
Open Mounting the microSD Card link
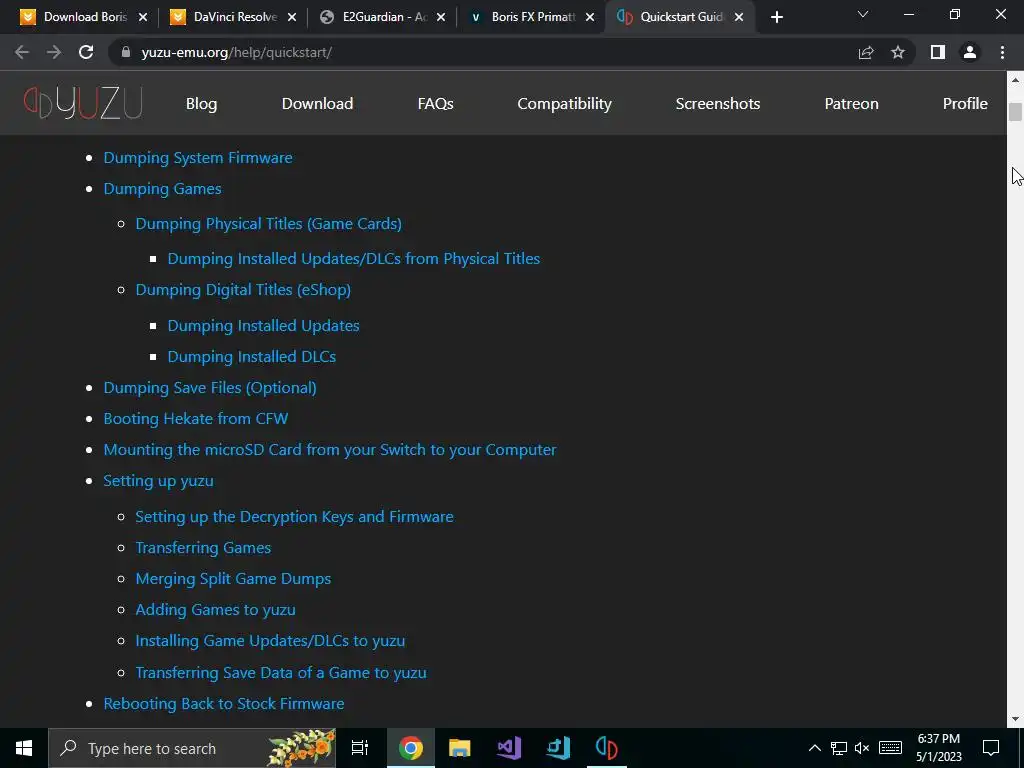click(330, 450)
